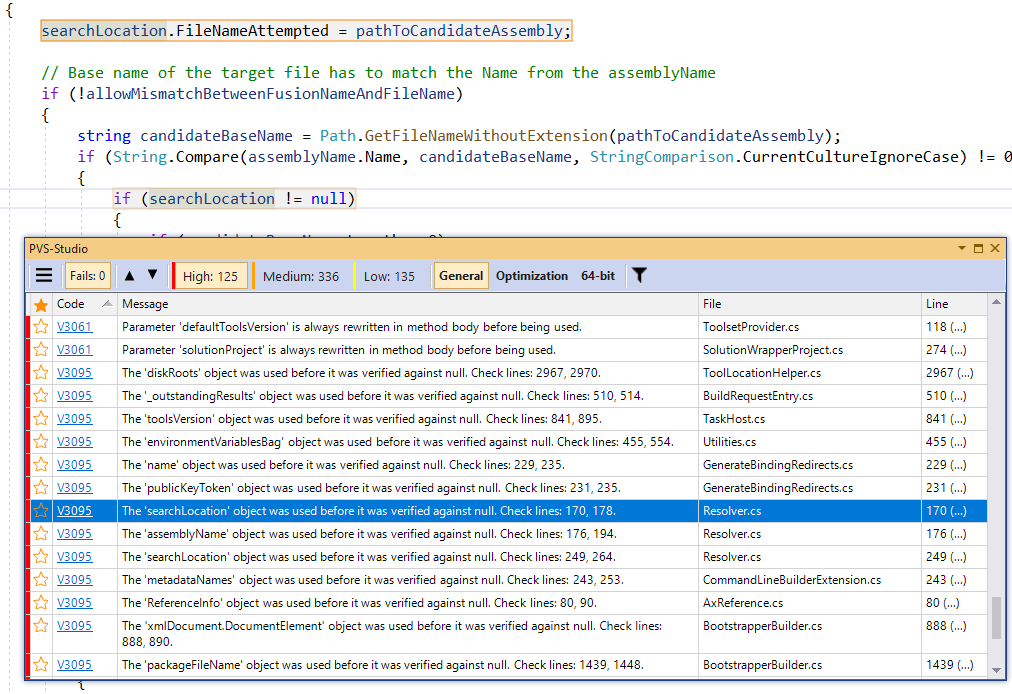
Task: Go to previous warning with up arrow
Action: coord(129,276)
